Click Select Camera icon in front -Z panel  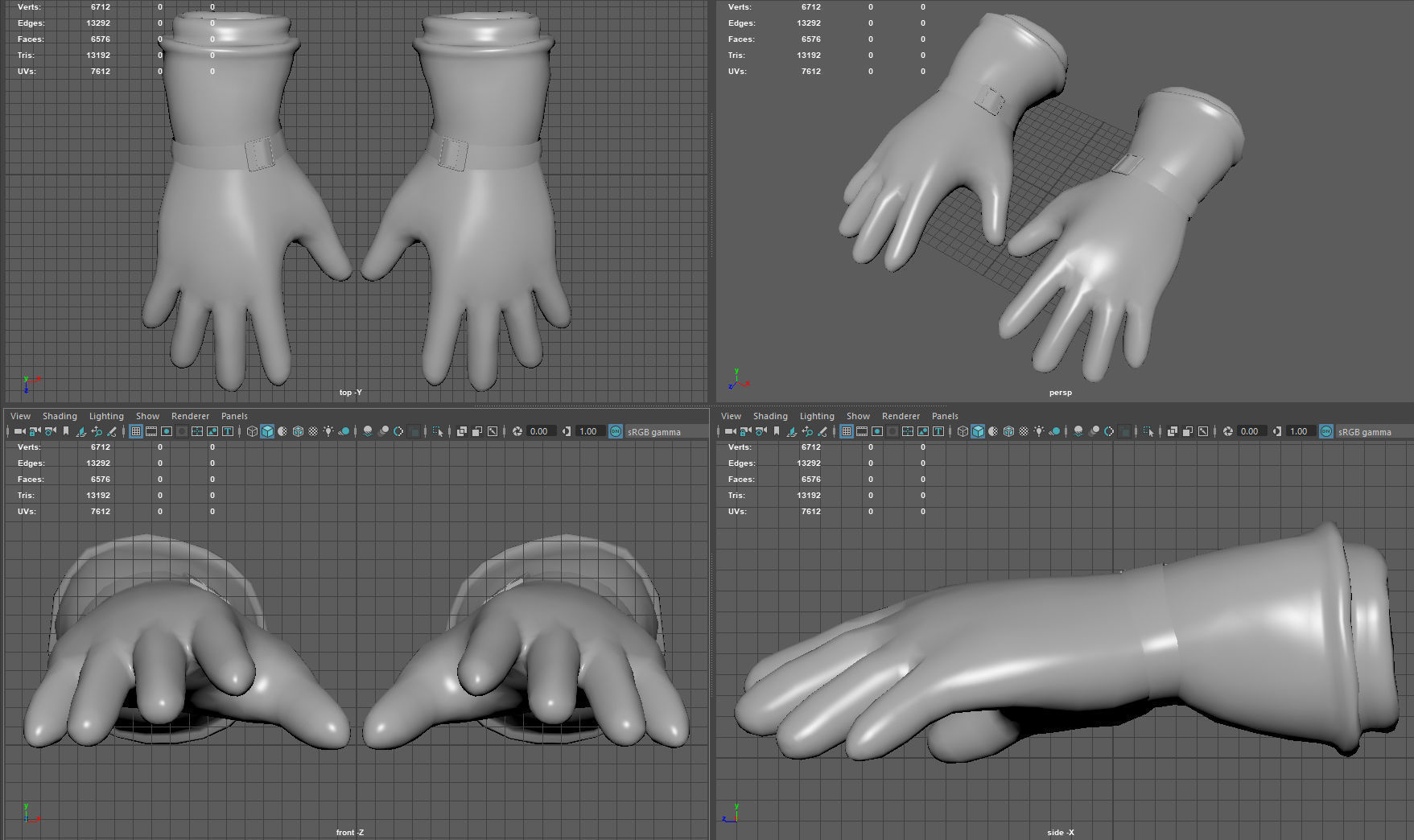click(x=19, y=431)
